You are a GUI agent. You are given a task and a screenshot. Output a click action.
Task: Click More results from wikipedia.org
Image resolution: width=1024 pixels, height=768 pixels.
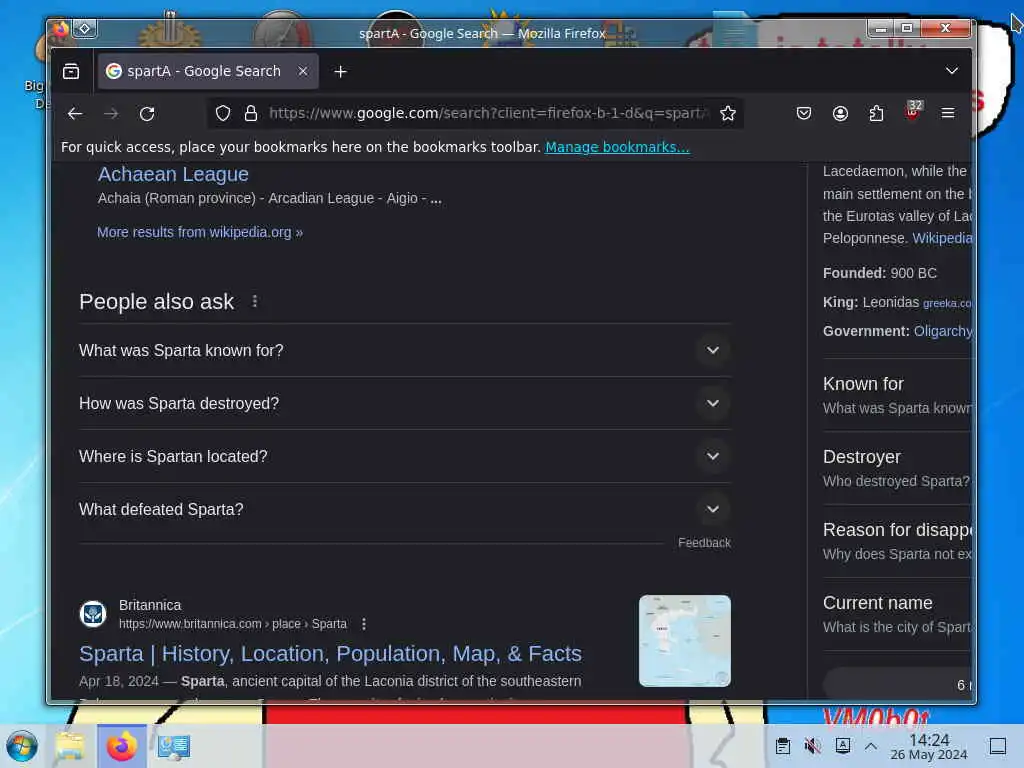[x=200, y=232]
